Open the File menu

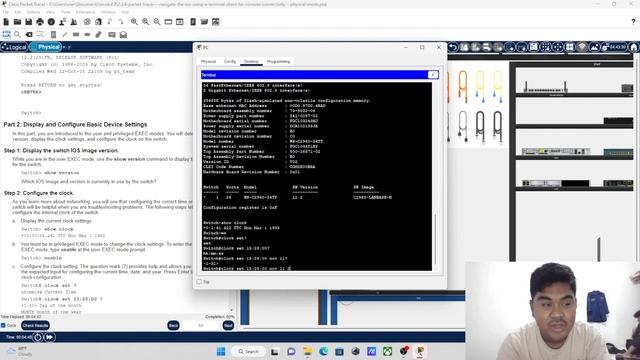pyautogui.click(x=5, y=12)
